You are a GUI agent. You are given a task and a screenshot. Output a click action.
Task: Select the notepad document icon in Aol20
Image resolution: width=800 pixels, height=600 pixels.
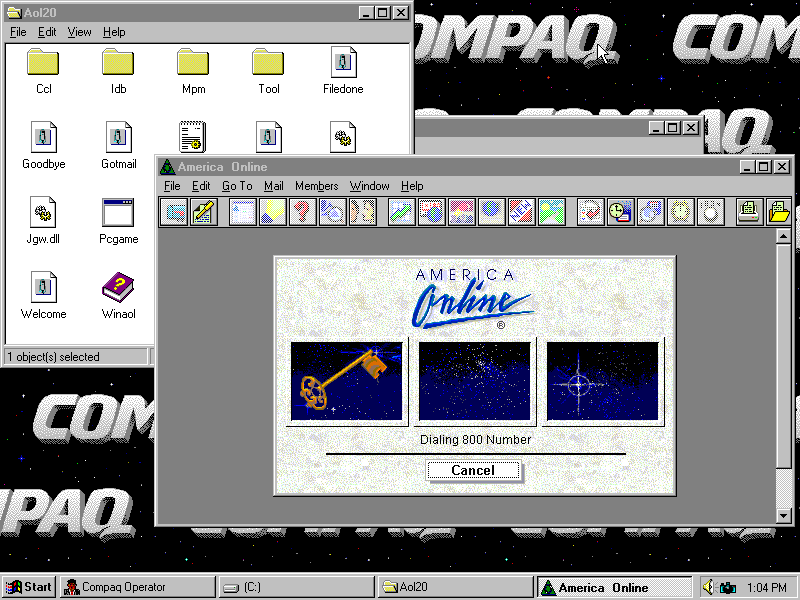(192, 137)
